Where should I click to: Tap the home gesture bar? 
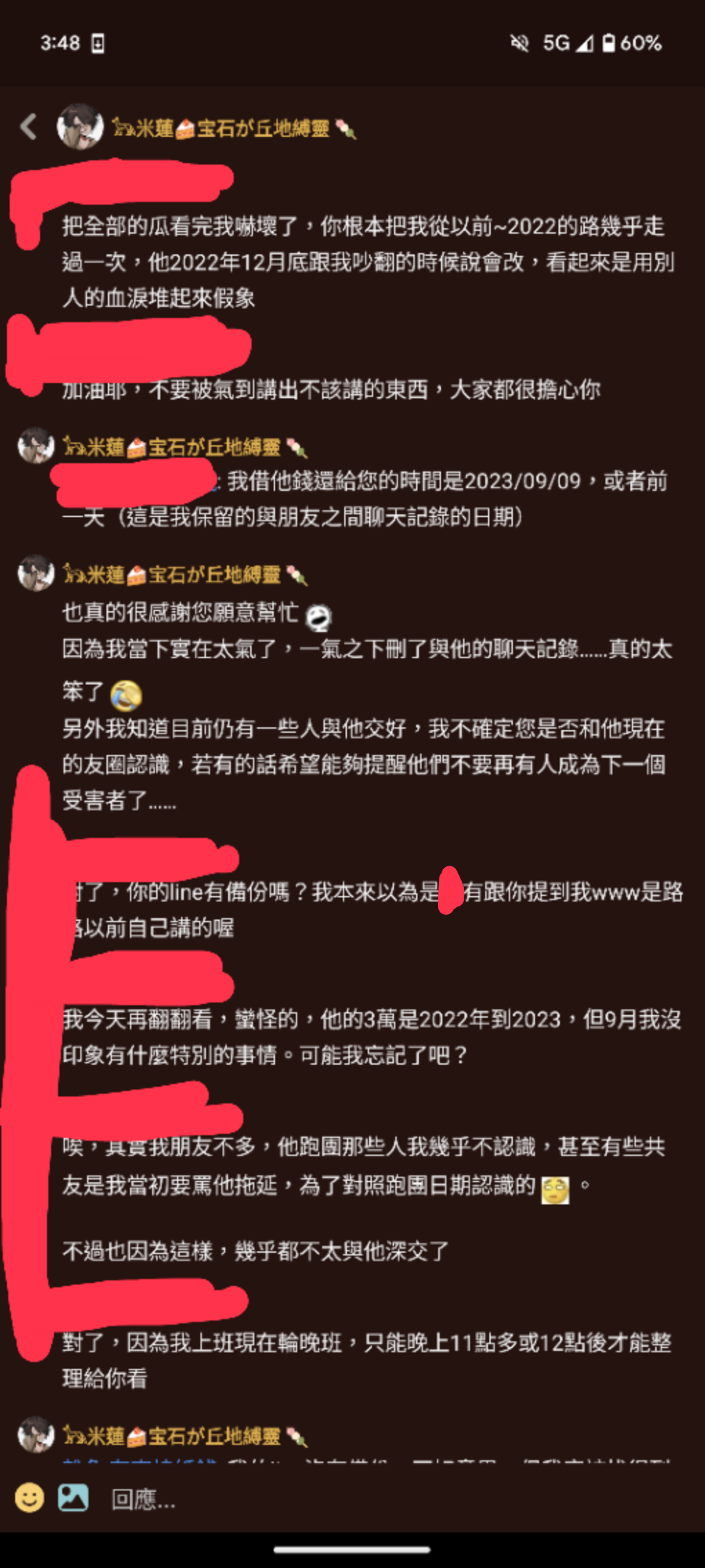coord(352,1549)
